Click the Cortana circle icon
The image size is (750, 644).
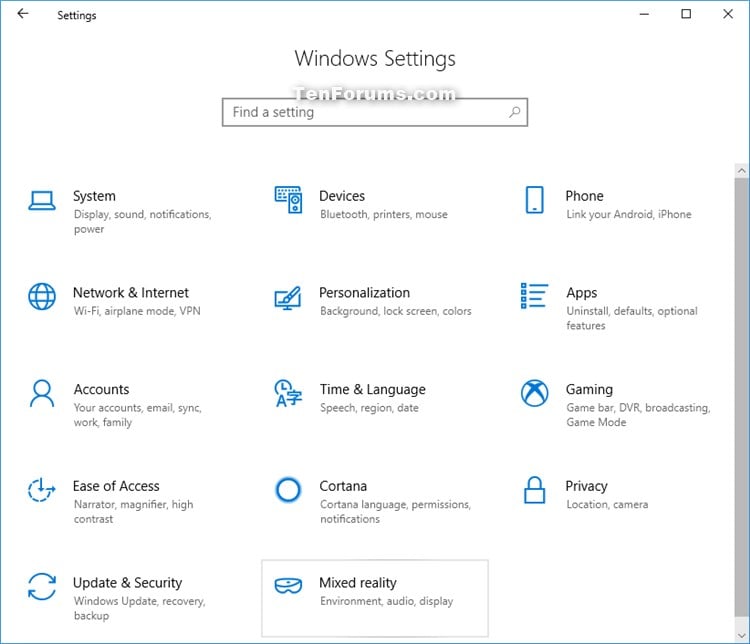[x=288, y=490]
